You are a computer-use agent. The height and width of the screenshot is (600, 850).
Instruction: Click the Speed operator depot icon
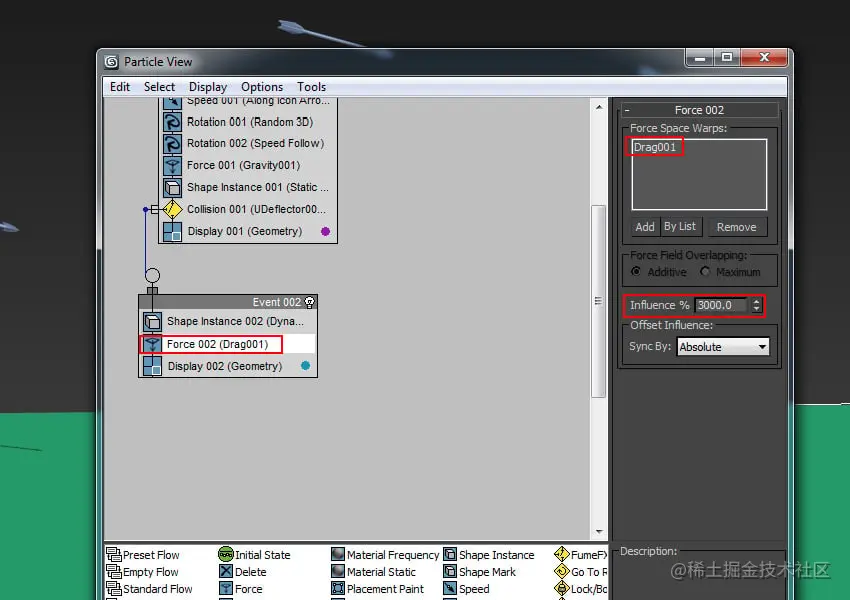pyautogui.click(x=450, y=588)
